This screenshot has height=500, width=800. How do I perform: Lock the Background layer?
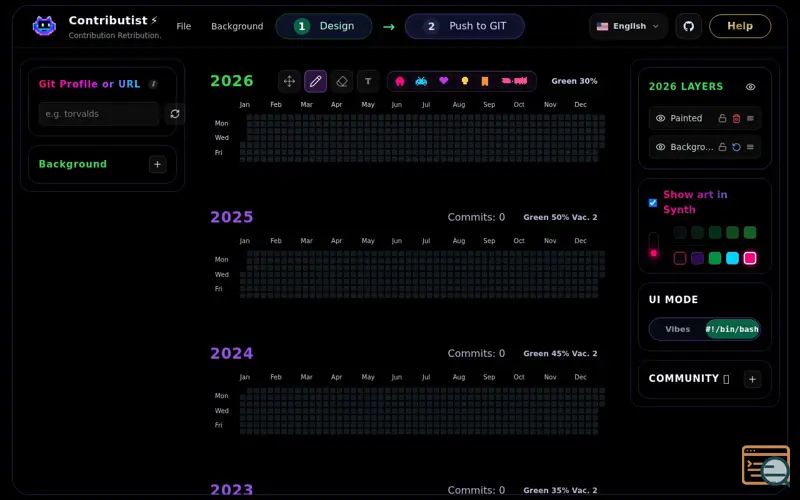click(x=722, y=147)
